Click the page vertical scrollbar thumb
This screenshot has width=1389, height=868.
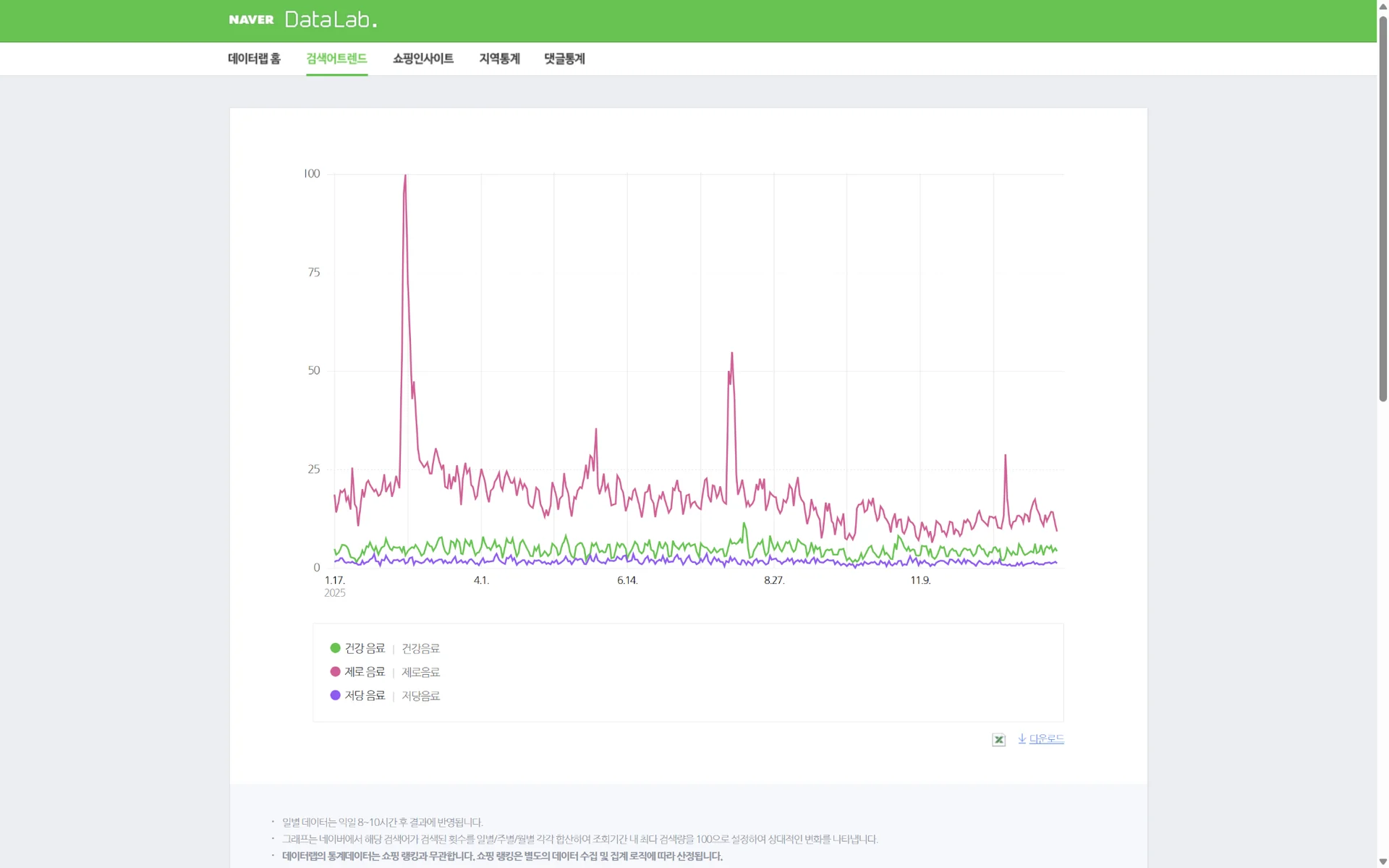[x=1382, y=210]
